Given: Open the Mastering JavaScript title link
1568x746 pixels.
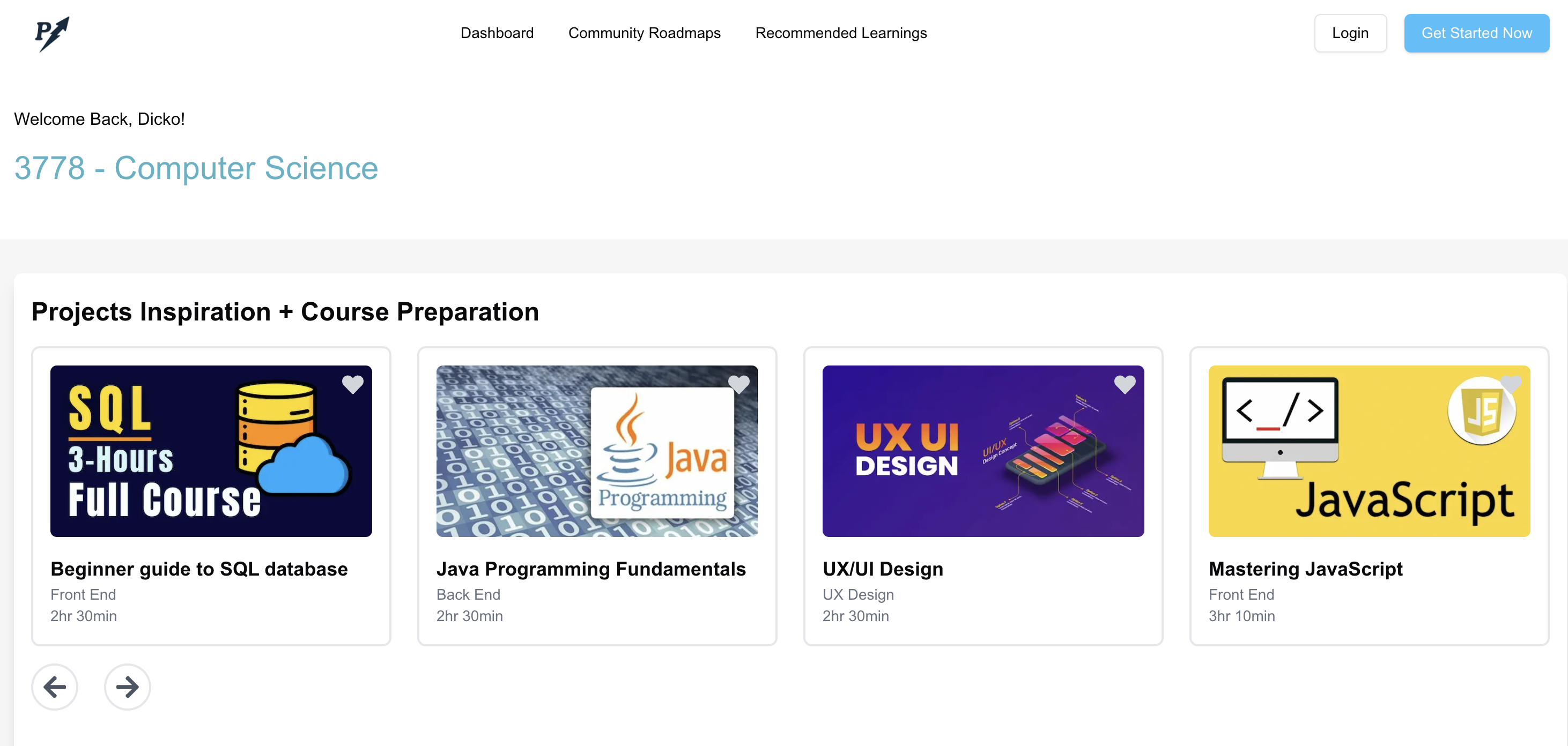Looking at the screenshot, I should 1305,568.
